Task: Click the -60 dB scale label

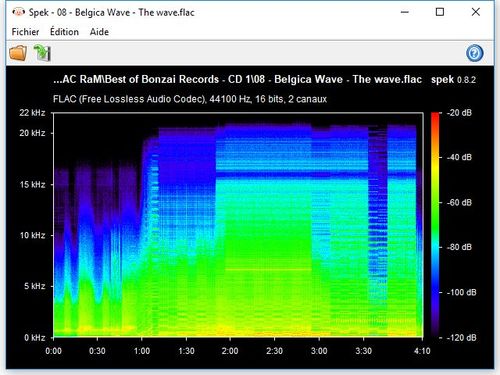Action: coord(459,202)
